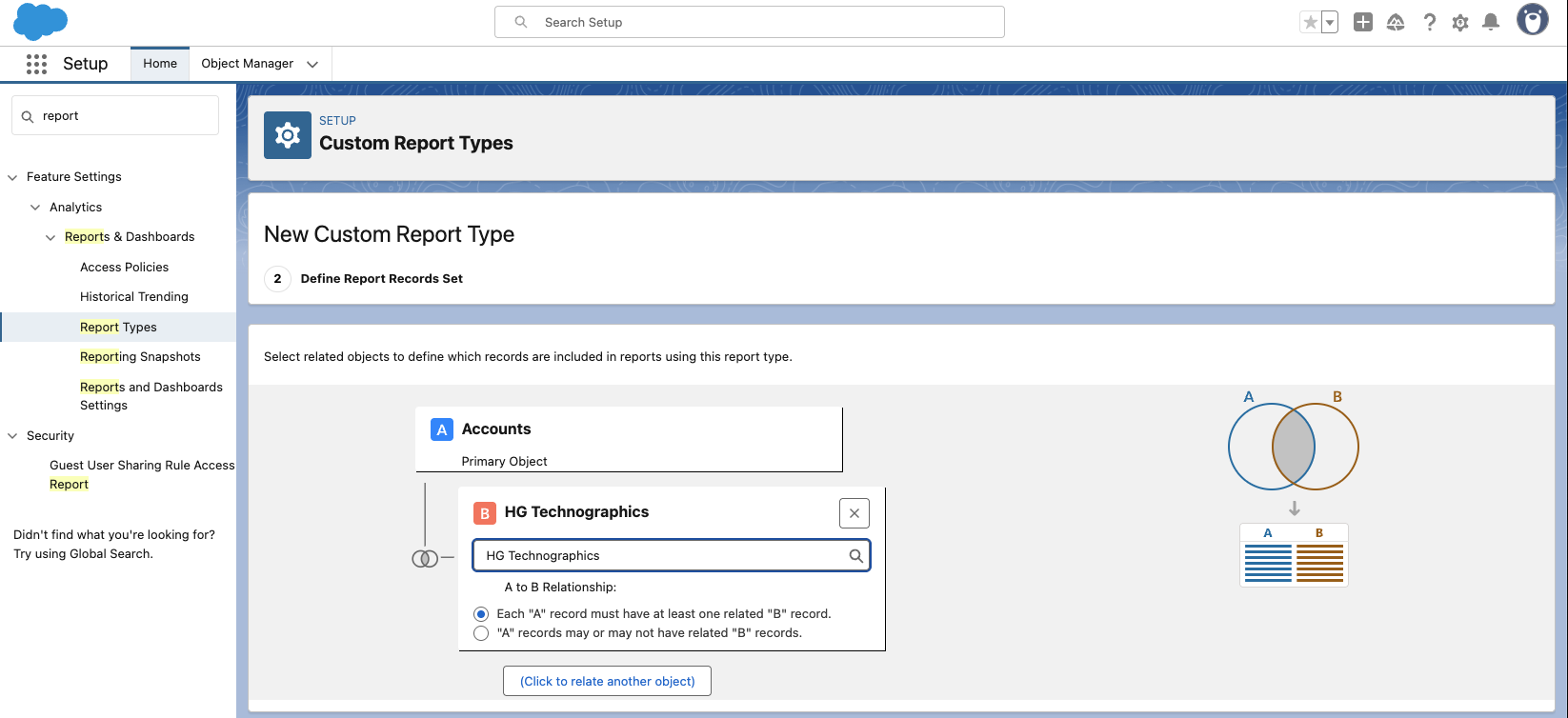Open the Setup gear menu in header

point(1460,22)
